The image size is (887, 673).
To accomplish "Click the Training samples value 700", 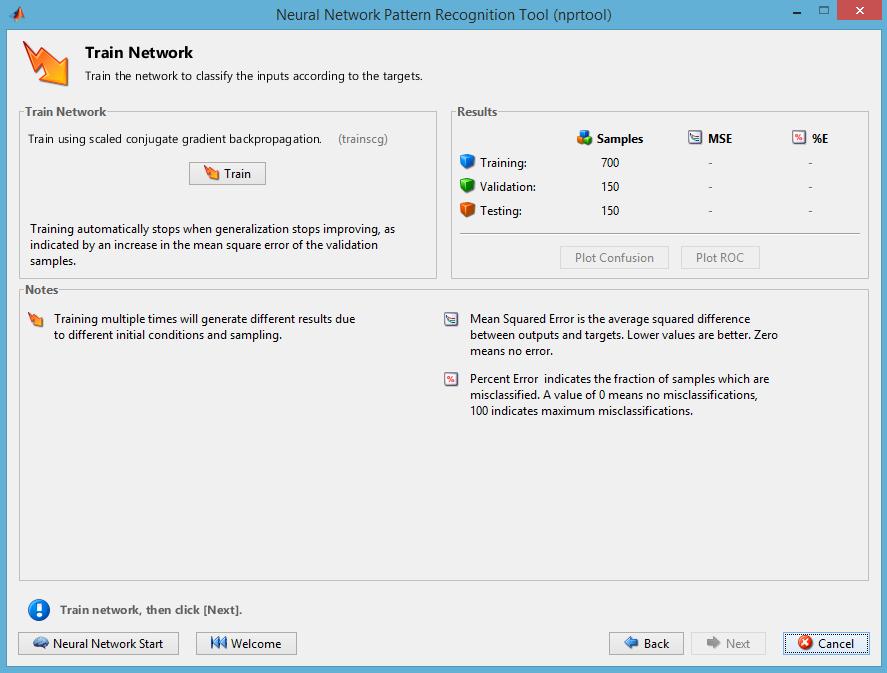I will tap(610, 163).
